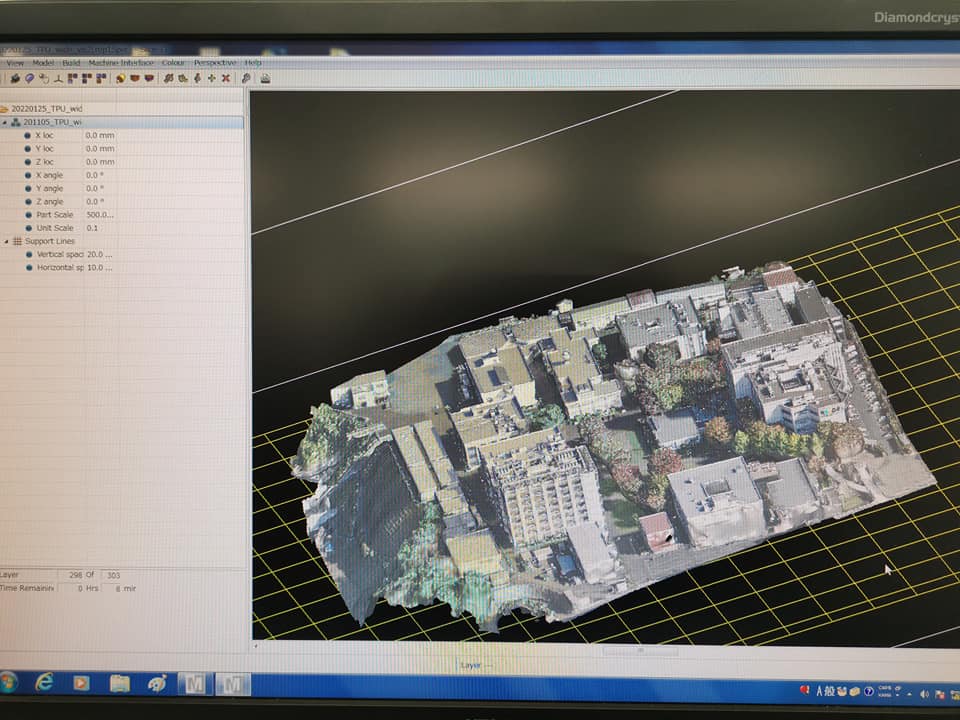Open the File Explorer taskbar icon

click(x=119, y=683)
